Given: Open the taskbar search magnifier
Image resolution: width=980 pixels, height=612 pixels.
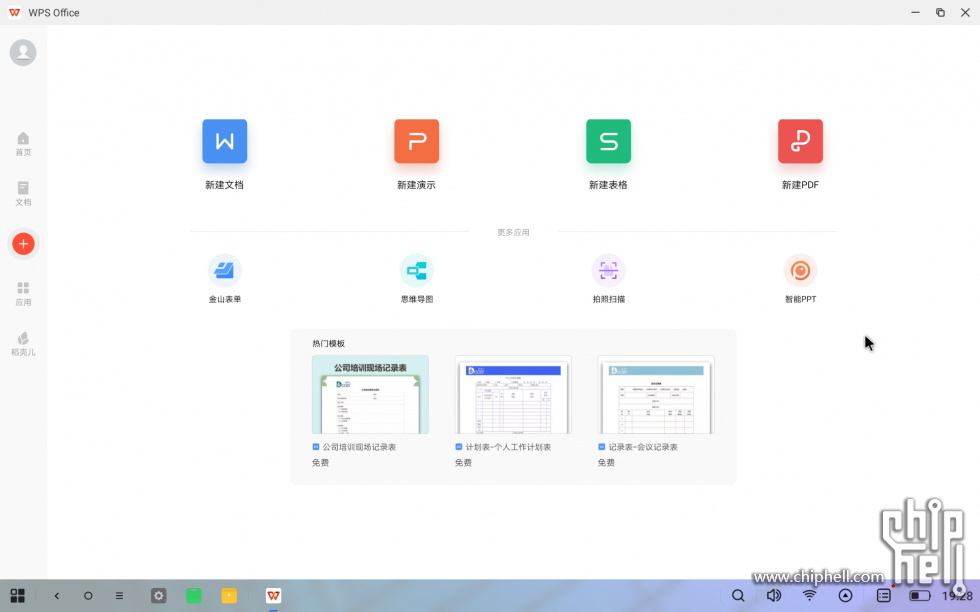Looking at the screenshot, I should point(738,596).
